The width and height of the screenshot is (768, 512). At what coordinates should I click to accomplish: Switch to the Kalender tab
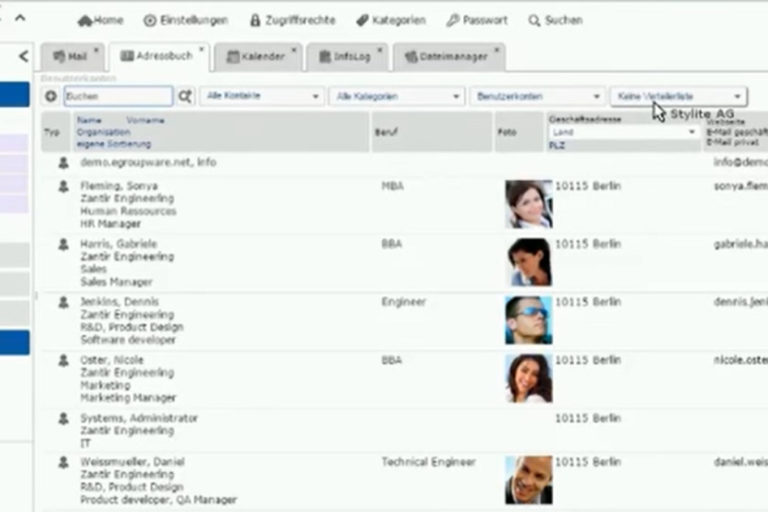255,57
